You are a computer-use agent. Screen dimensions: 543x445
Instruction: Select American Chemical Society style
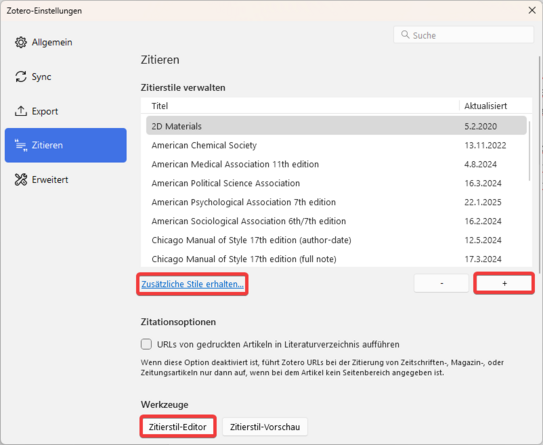pyautogui.click(x=336, y=145)
